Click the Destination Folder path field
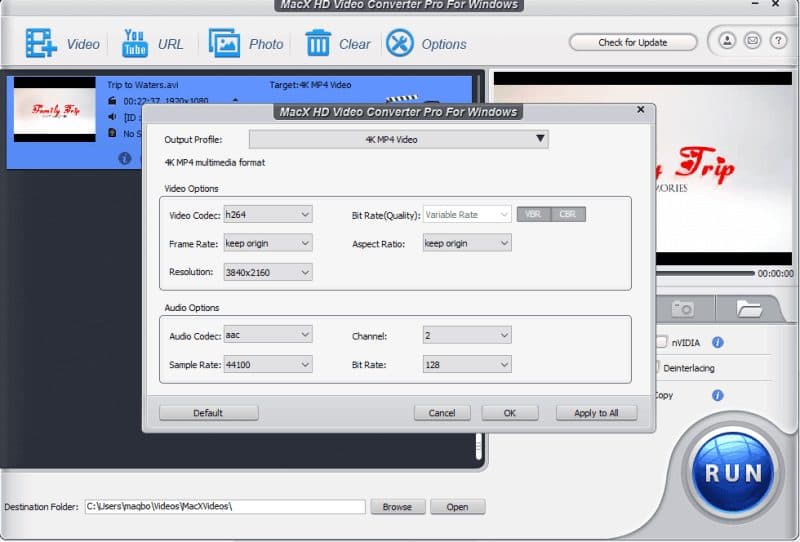The width and height of the screenshot is (800, 542). click(x=225, y=507)
